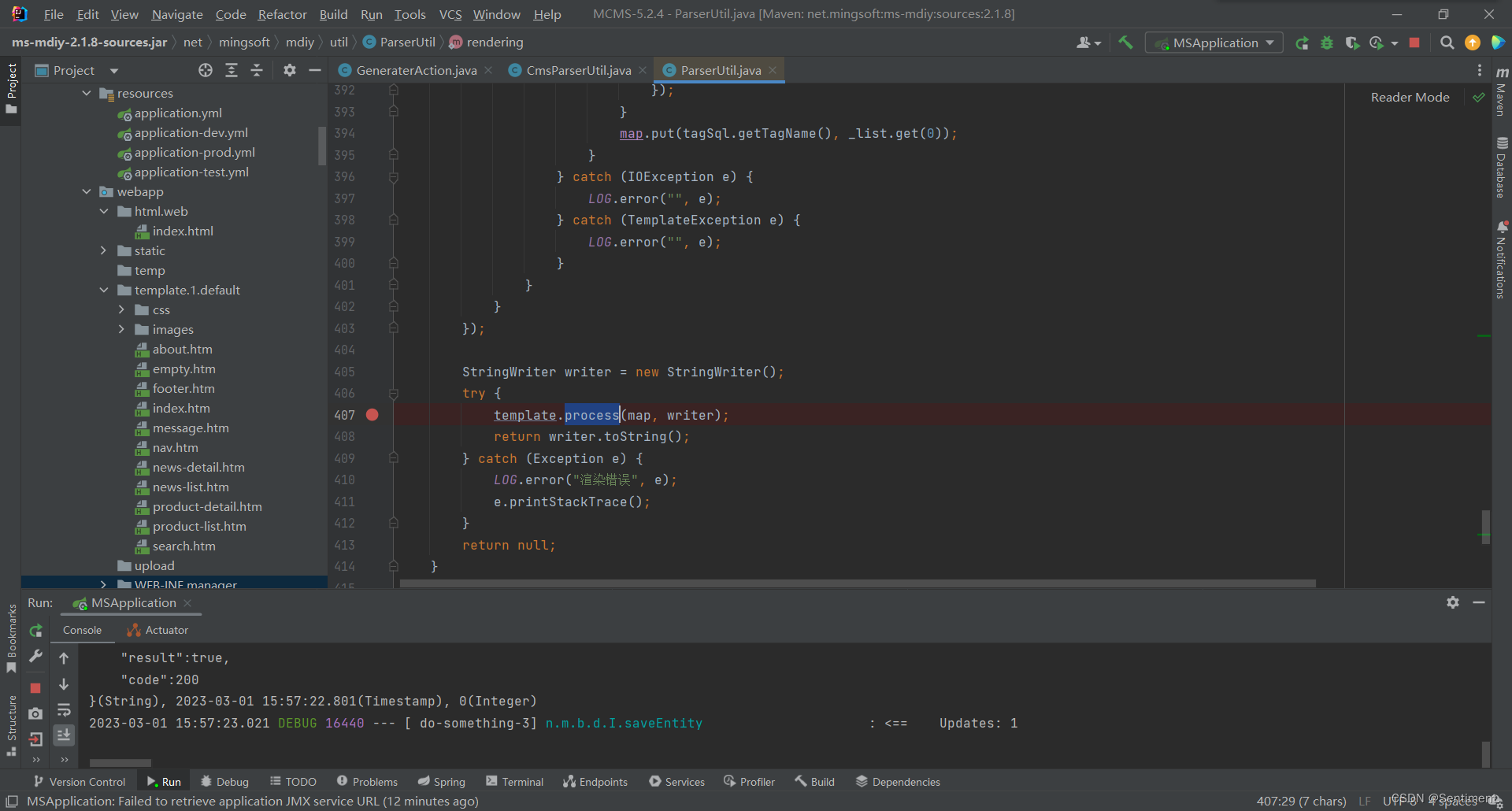Click the Project panel vertical scrollbar
1512x811 pixels.
click(321, 146)
